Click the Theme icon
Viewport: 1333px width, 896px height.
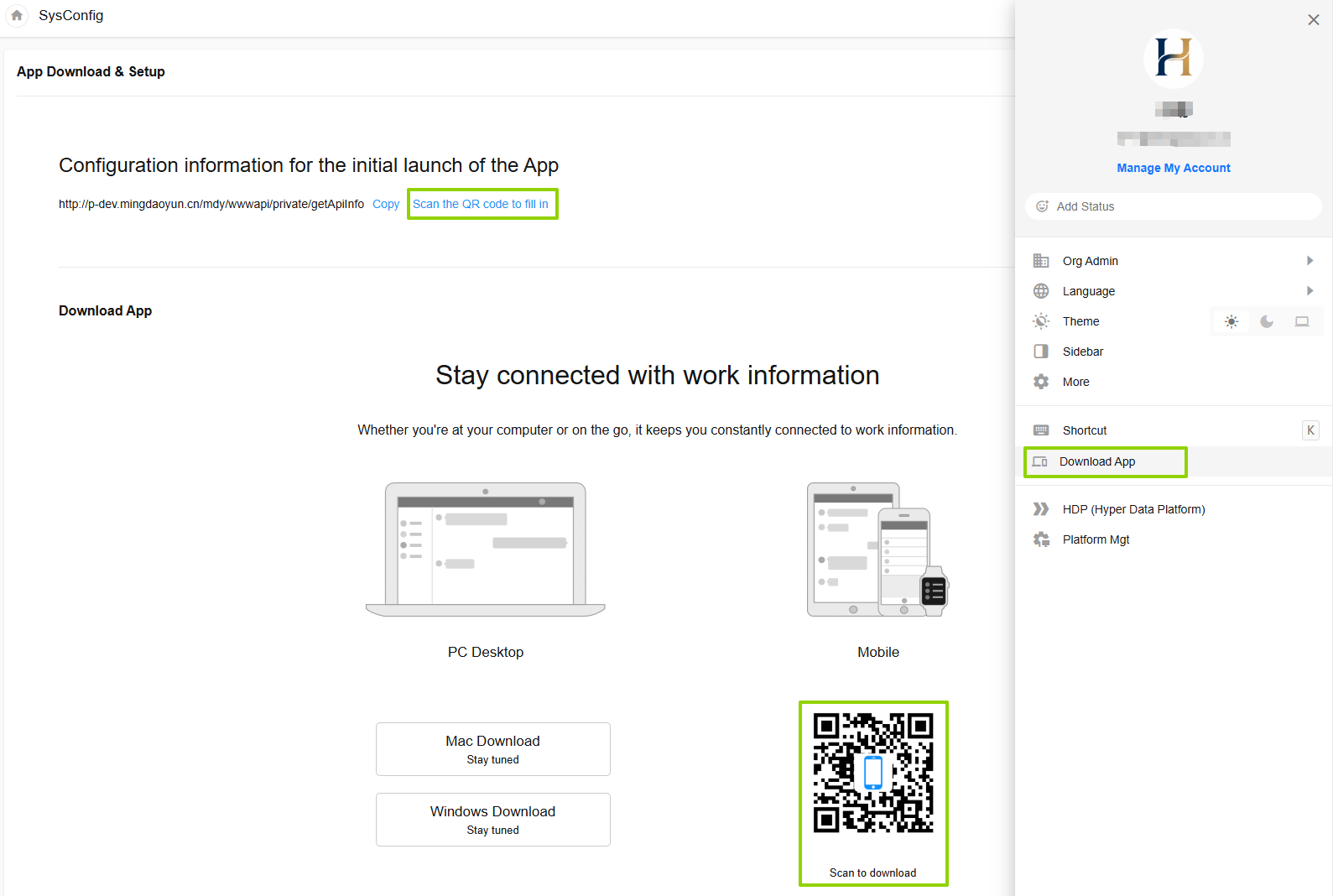click(x=1041, y=321)
